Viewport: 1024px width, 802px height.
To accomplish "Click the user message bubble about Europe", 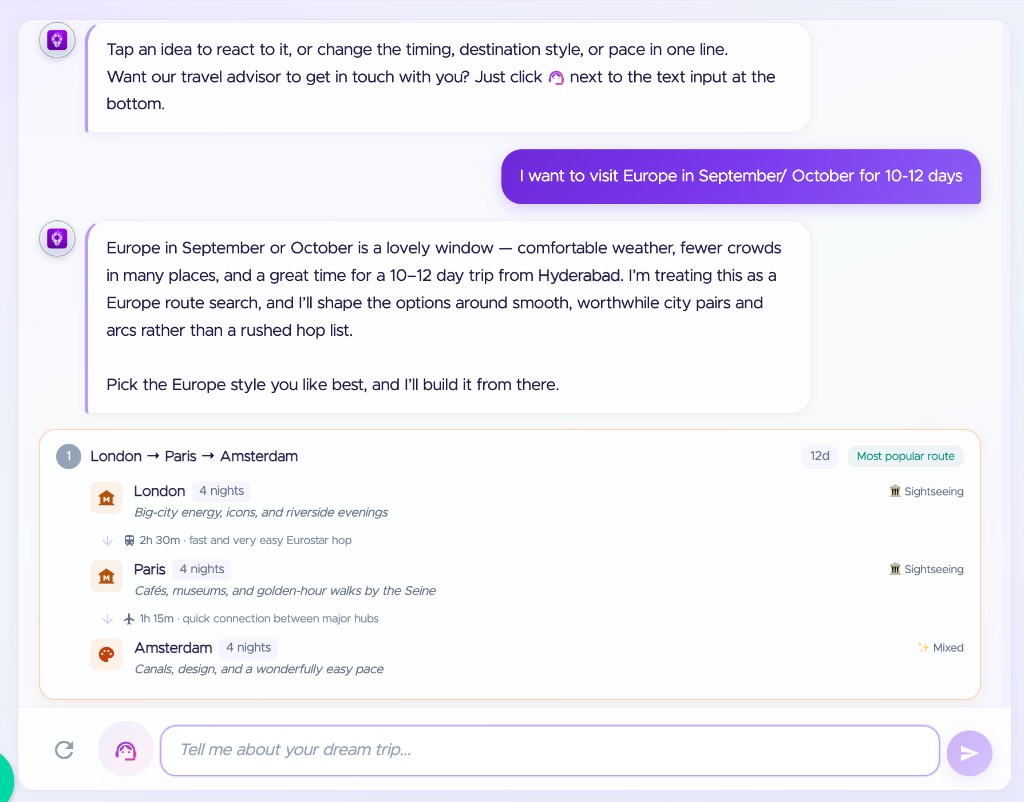I will point(741,176).
